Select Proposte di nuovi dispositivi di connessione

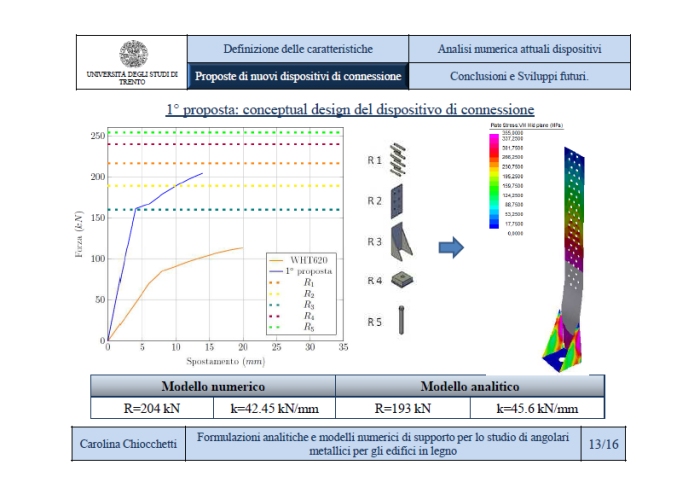298,76
